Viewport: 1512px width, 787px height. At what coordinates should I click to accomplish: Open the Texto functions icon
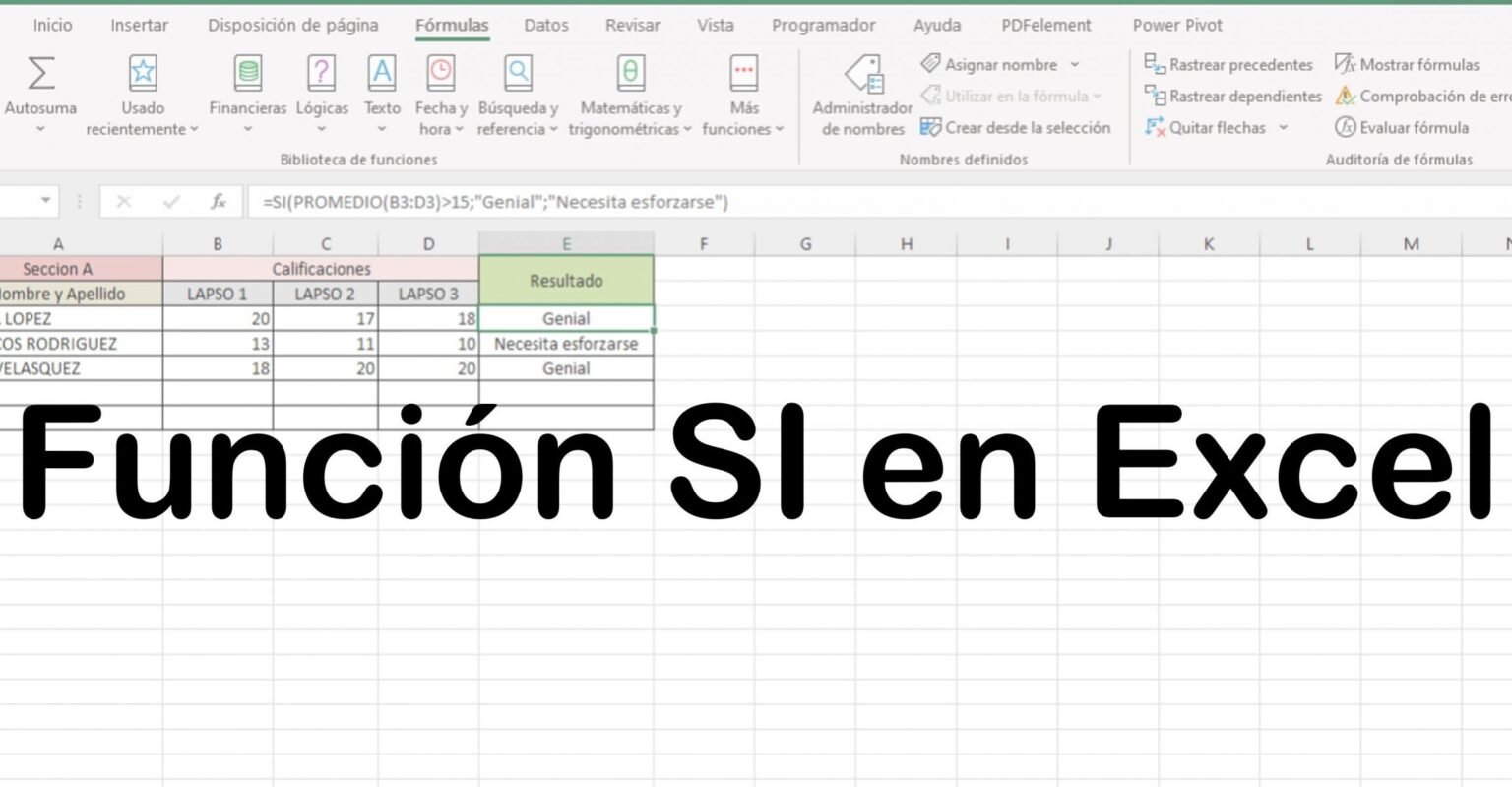tap(382, 72)
